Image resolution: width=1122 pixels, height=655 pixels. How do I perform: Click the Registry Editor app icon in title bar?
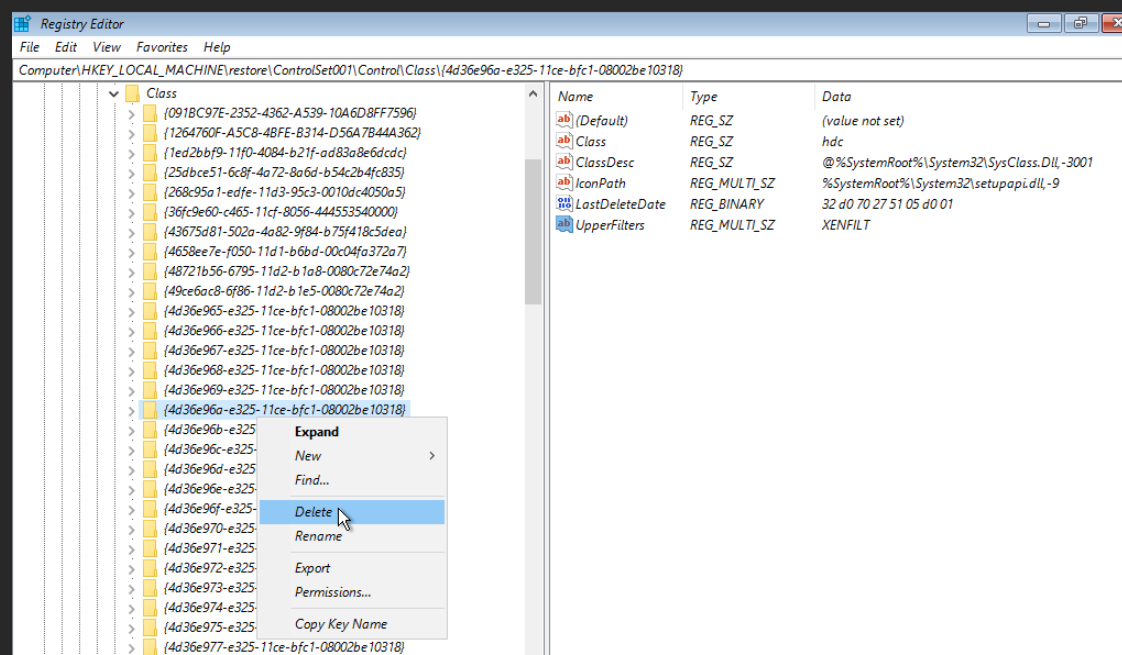point(22,23)
